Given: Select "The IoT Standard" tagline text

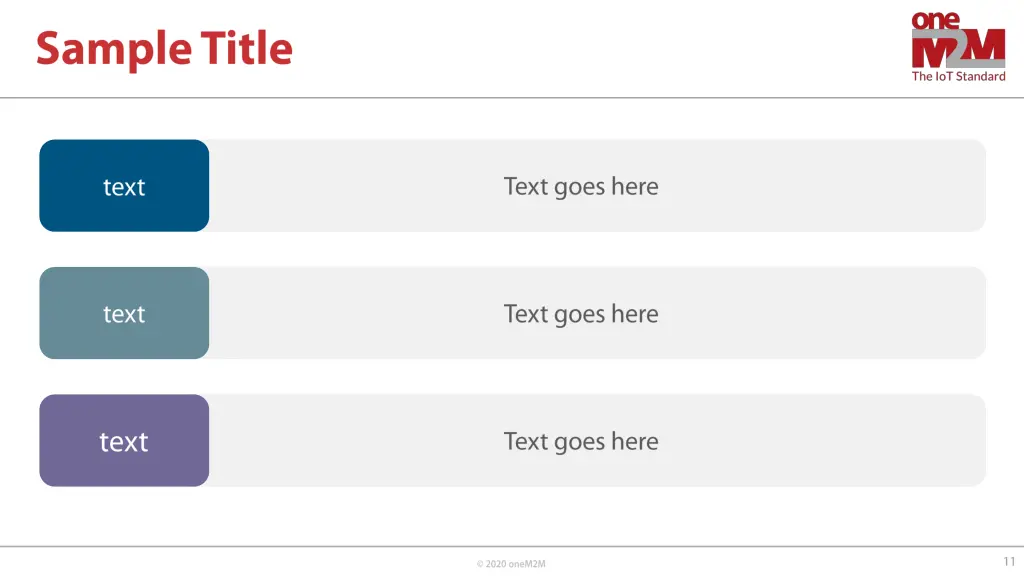Looking at the screenshot, I should (958, 76).
